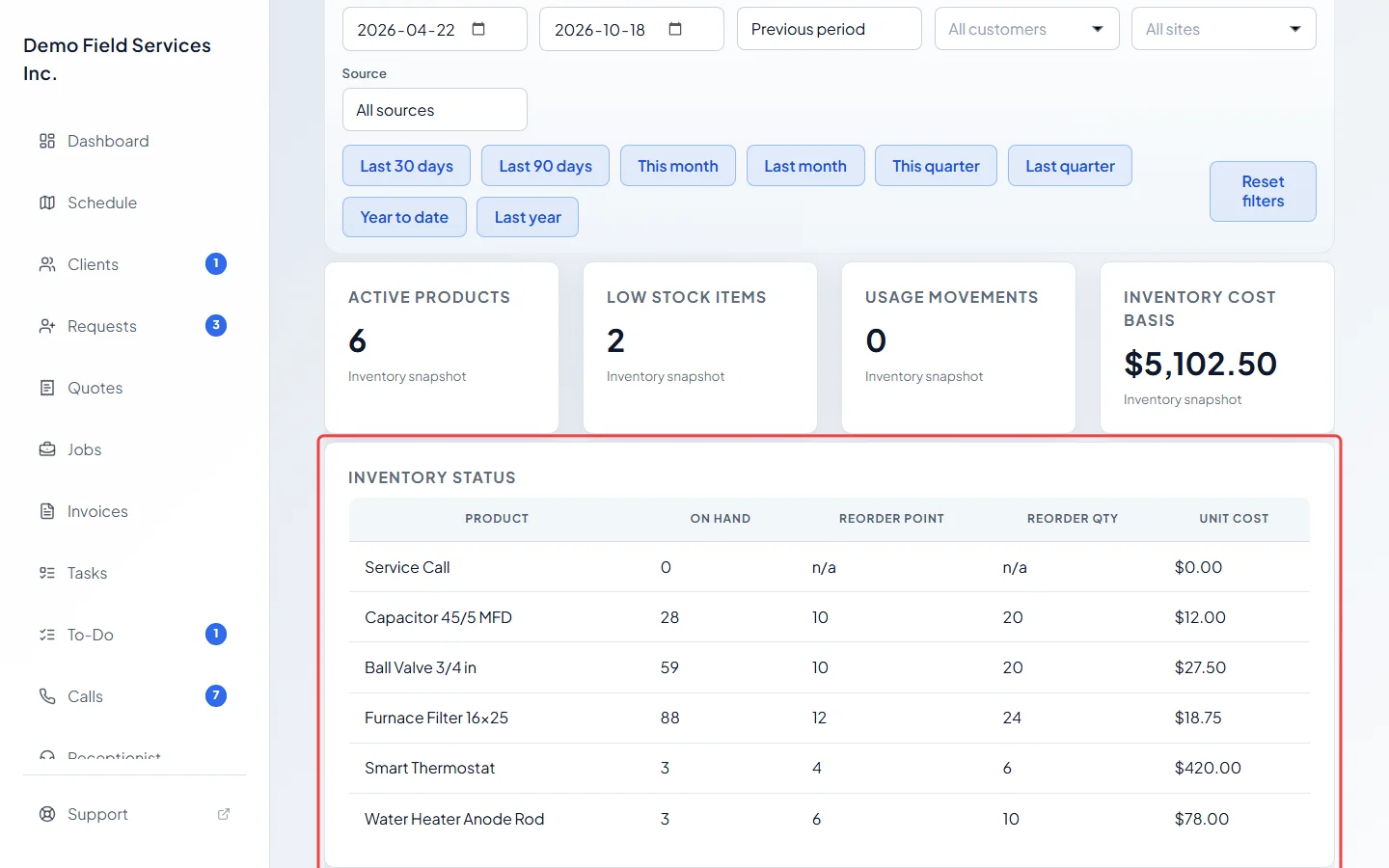Click the Reset filters button
Viewport: 1389px width, 868px height.
tap(1263, 191)
